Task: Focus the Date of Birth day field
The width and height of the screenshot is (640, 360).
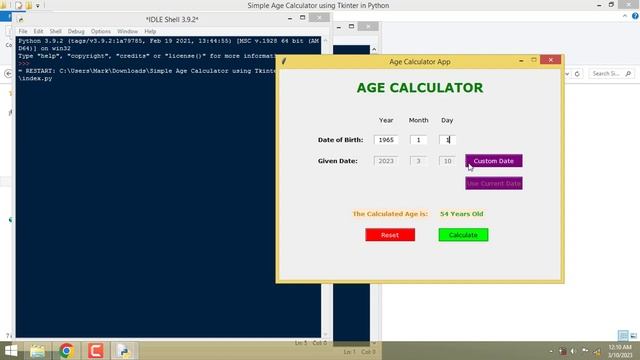Action: pyautogui.click(x=447, y=140)
